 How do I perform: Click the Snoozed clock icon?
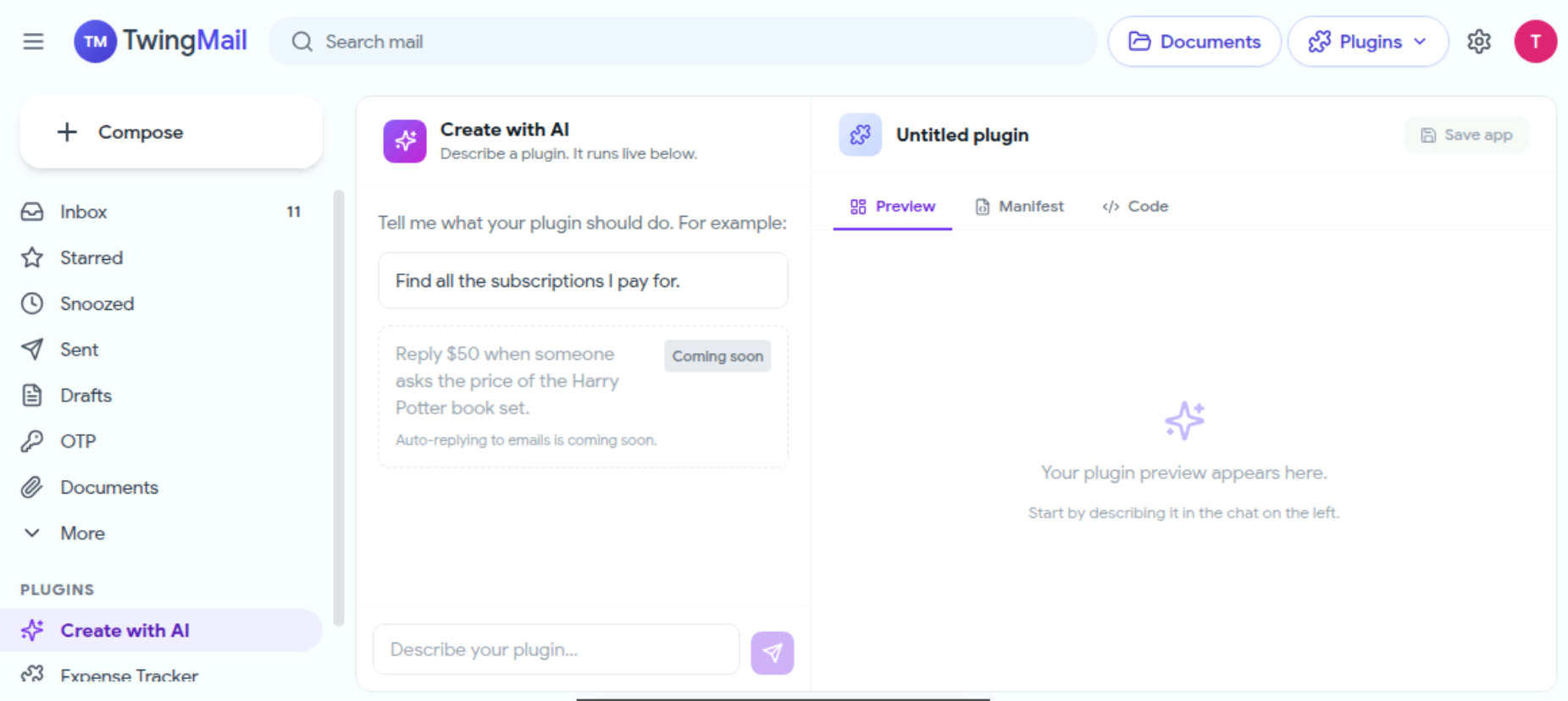coord(32,303)
